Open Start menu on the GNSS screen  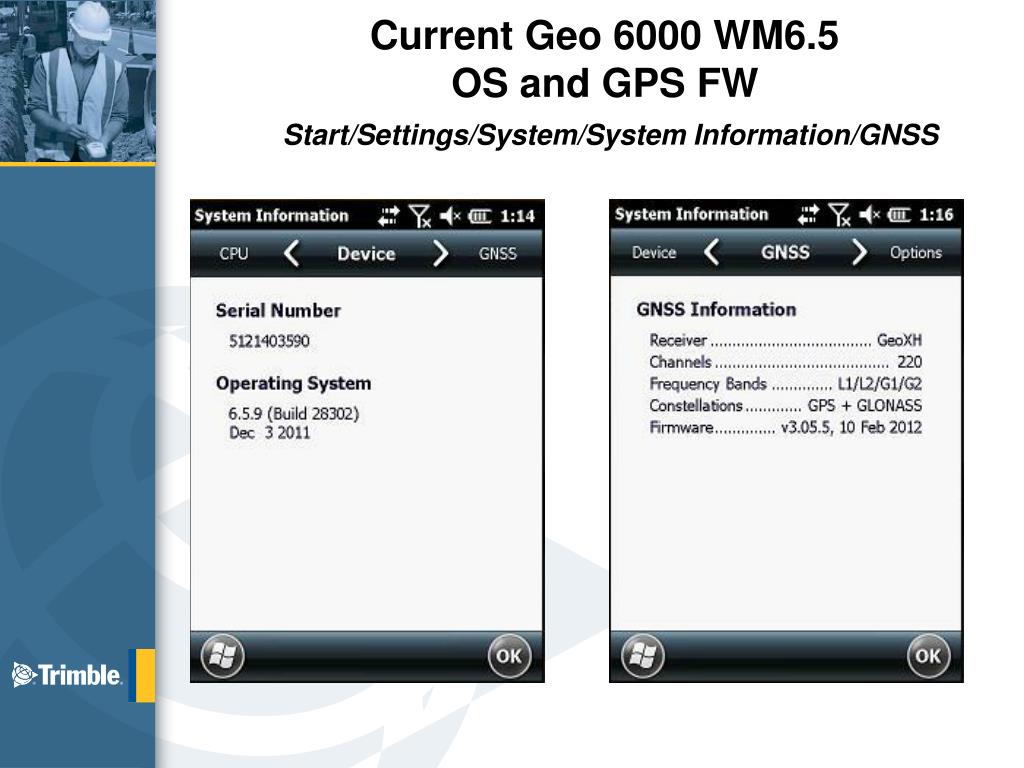[643, 656]
